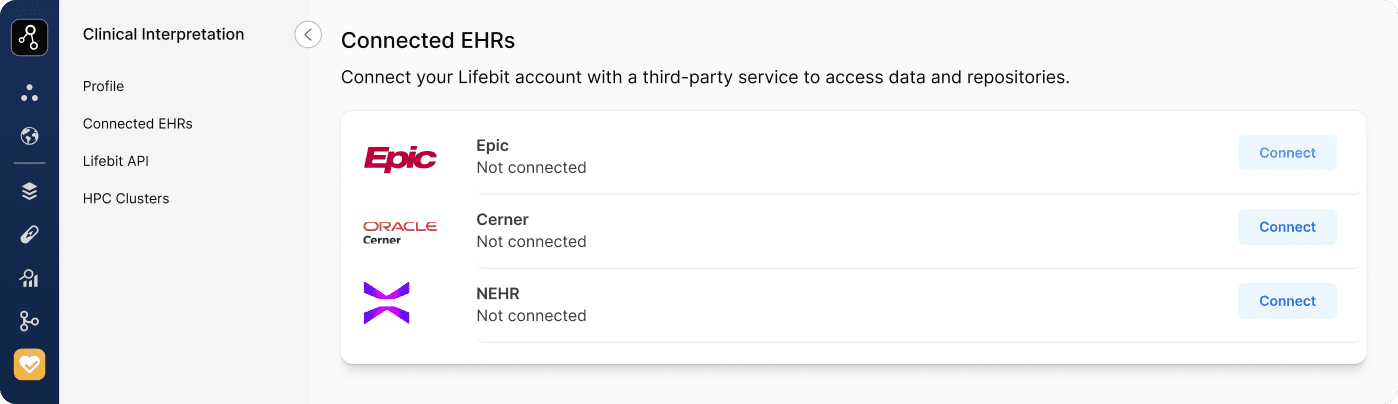Select Connected EHRs in the side menu

click(138, 124)
